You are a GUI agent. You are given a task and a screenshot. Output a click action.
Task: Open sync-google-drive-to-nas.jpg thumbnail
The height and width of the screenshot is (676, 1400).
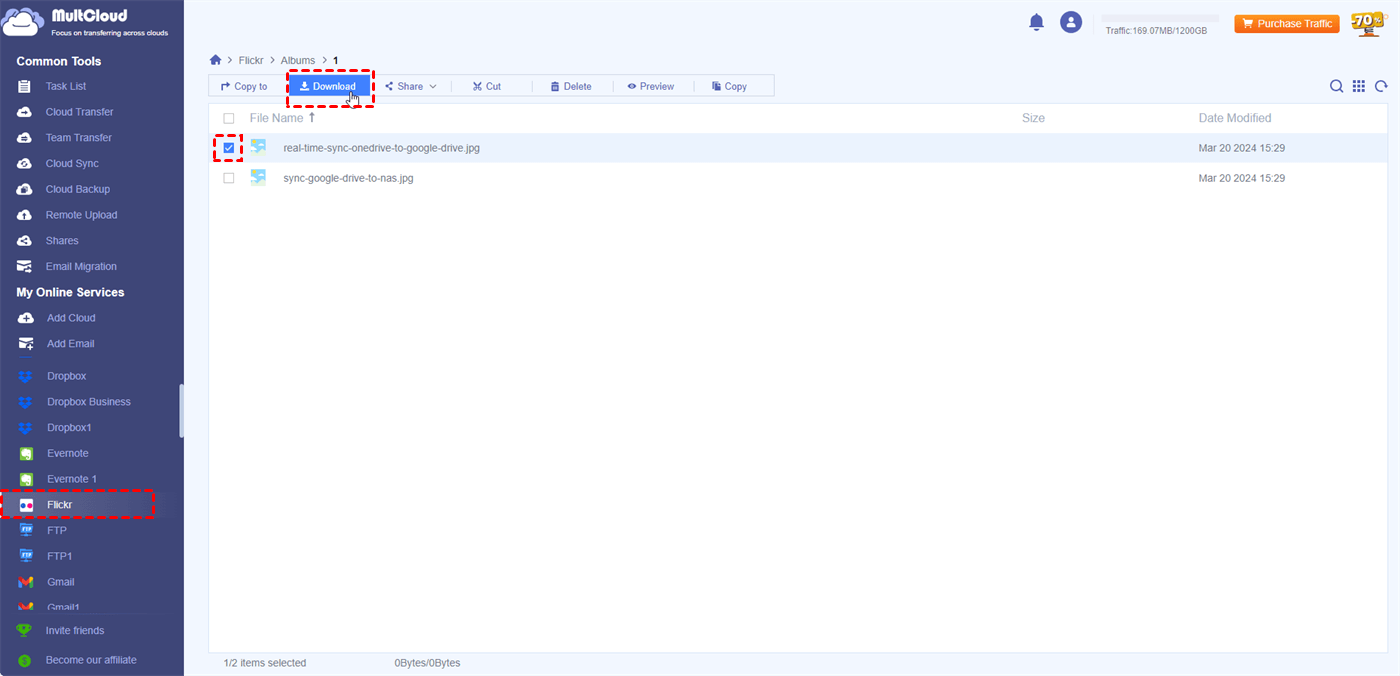[258, 177]
